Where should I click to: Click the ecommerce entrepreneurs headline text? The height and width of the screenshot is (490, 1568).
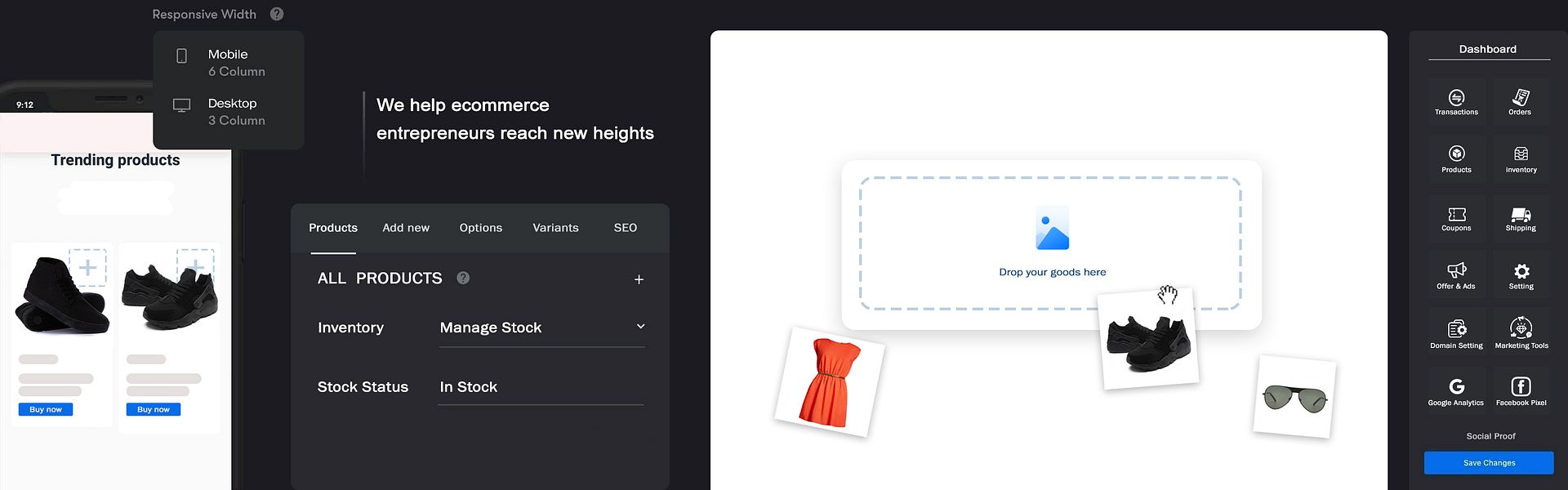coord(514,119)
